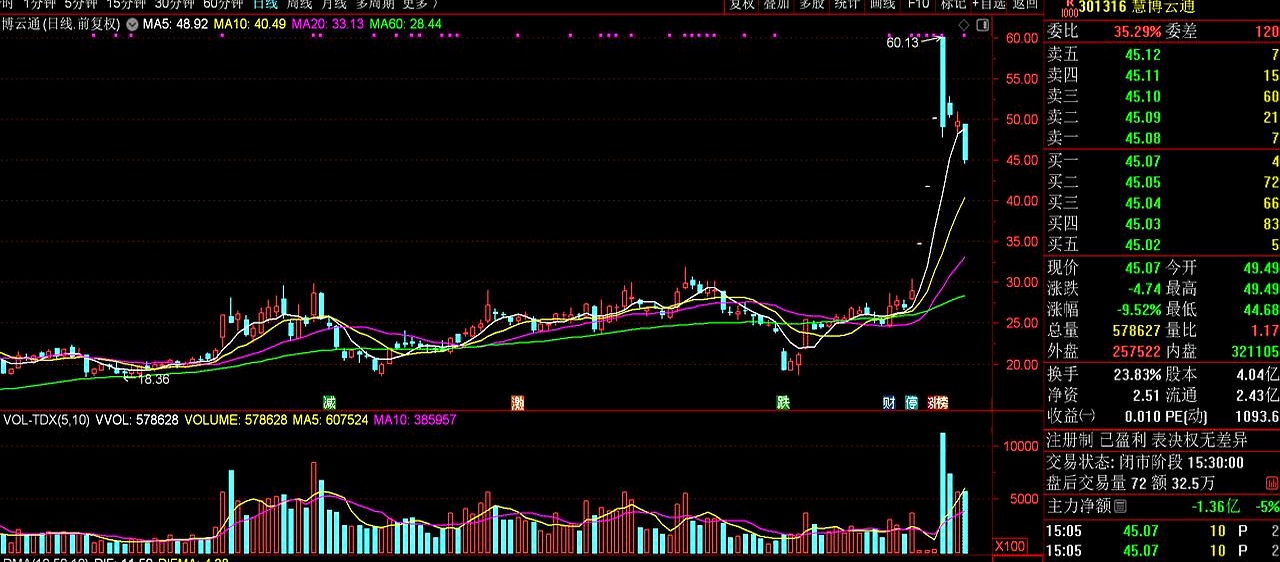The width and height of the screenshot is (1280, 562).
Task: Open the F10 company info
Action: (917, 4)
